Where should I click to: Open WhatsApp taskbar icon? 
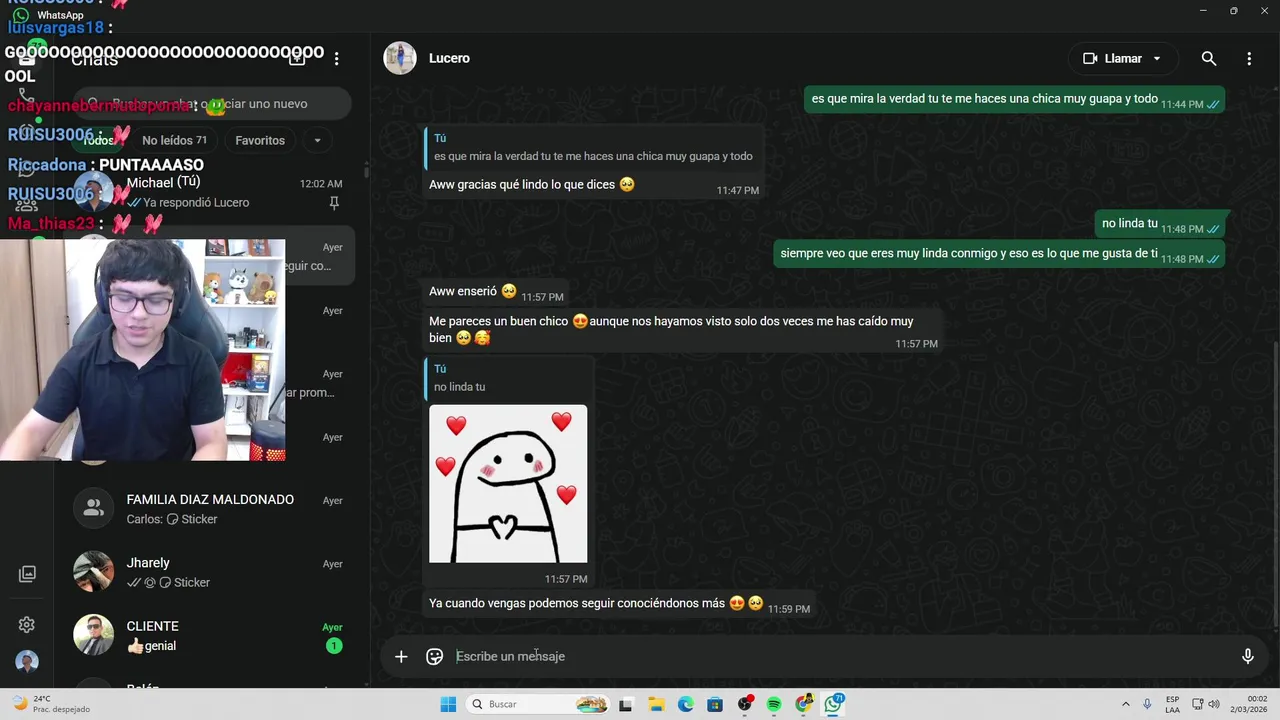click(x=834, y=704)
